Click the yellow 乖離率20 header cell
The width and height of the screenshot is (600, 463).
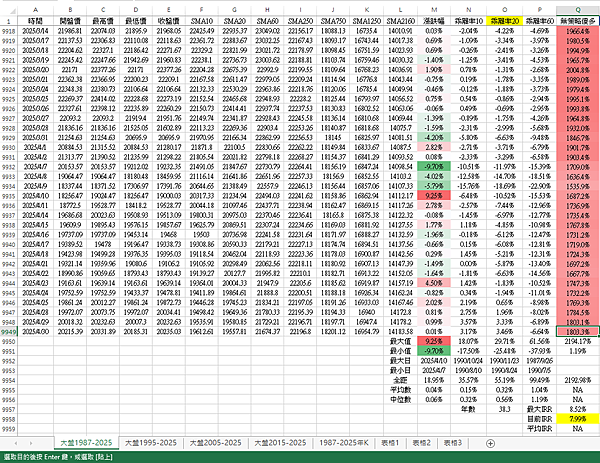[x=504, y=21]
